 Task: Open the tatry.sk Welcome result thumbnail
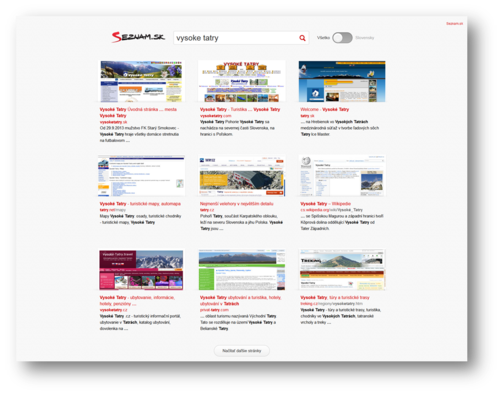342,81
